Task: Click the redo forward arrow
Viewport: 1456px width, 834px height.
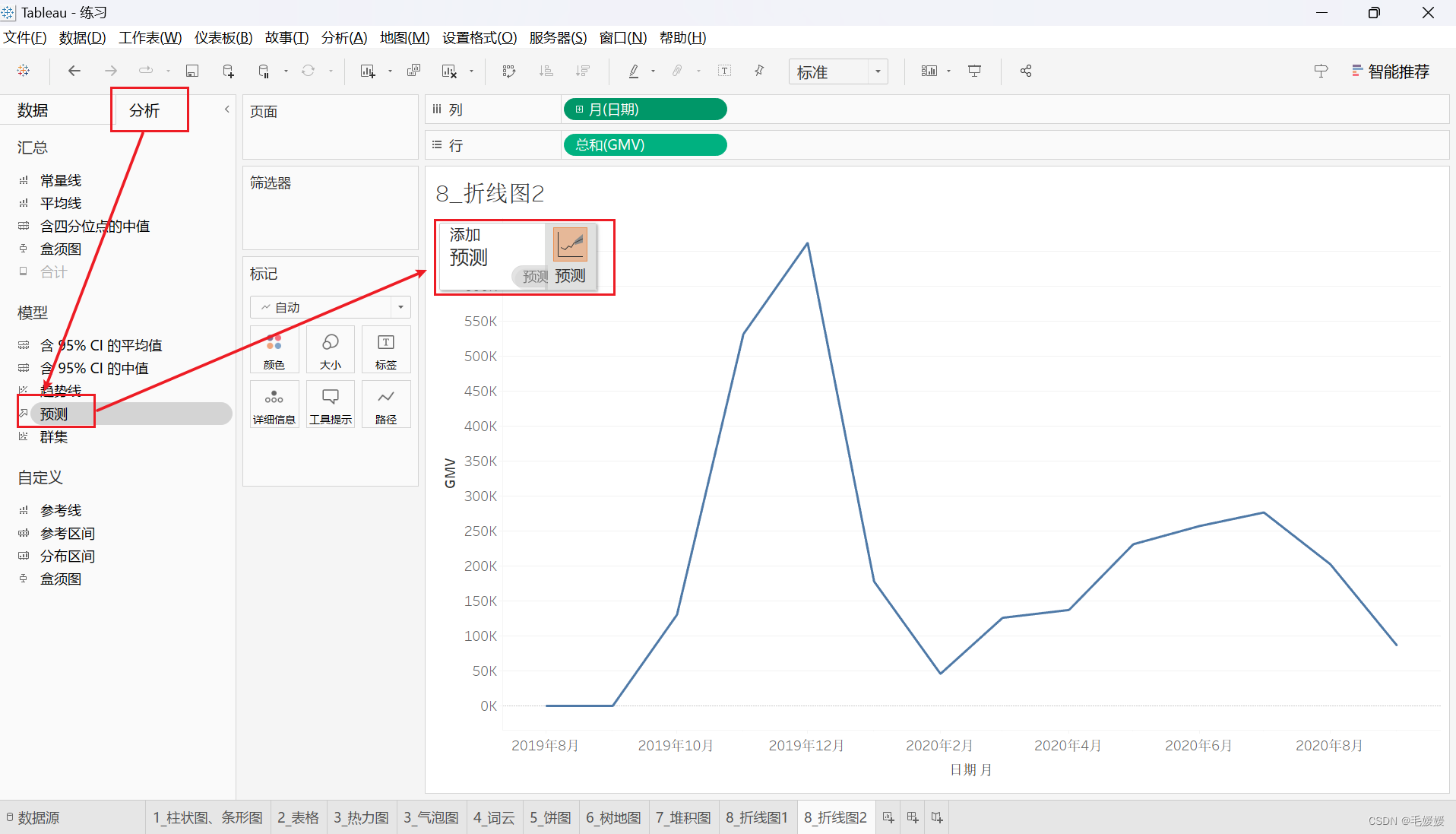Action: click(111, 71)
